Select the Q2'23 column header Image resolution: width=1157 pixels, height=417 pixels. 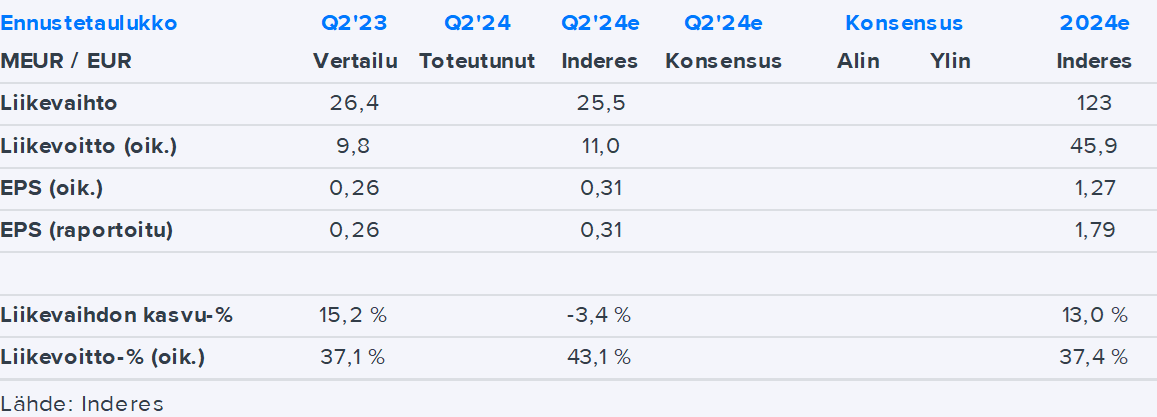(x=354, y=23)
